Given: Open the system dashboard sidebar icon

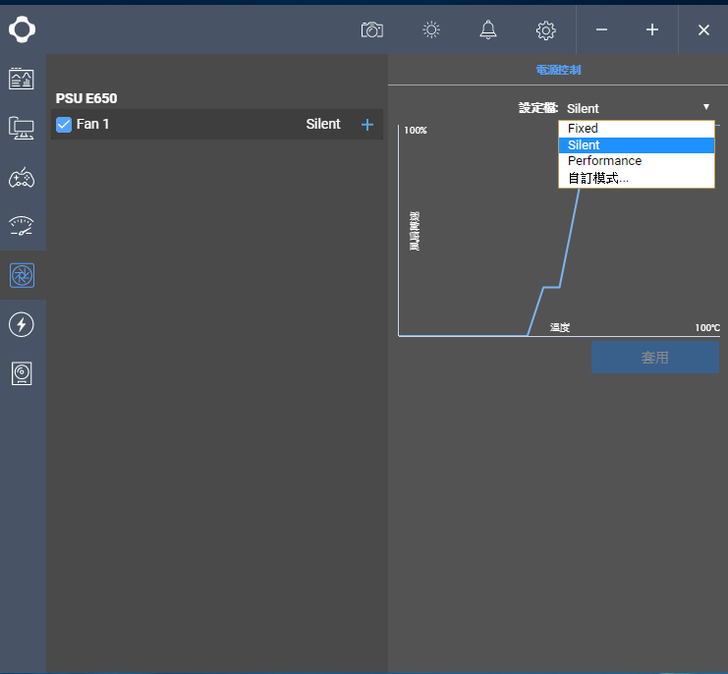Looking at the screenshot, I should point(22,79).
